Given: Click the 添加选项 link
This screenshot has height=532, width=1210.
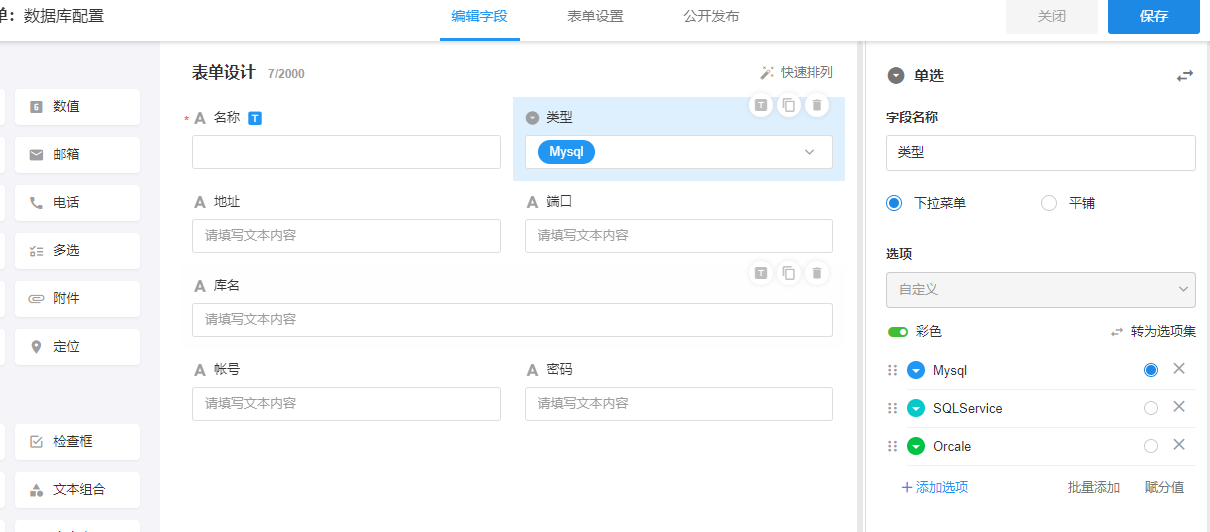Looking at the screenshot, I should point(935,488).
